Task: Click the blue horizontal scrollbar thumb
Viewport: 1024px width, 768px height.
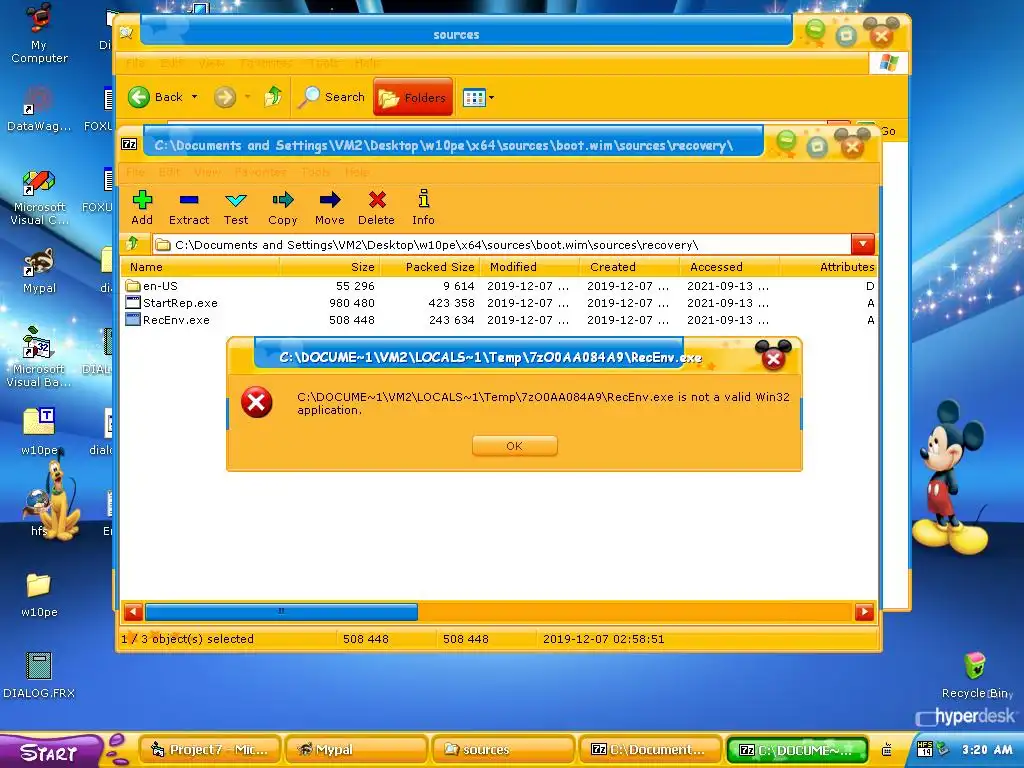Action: point(281,612)
